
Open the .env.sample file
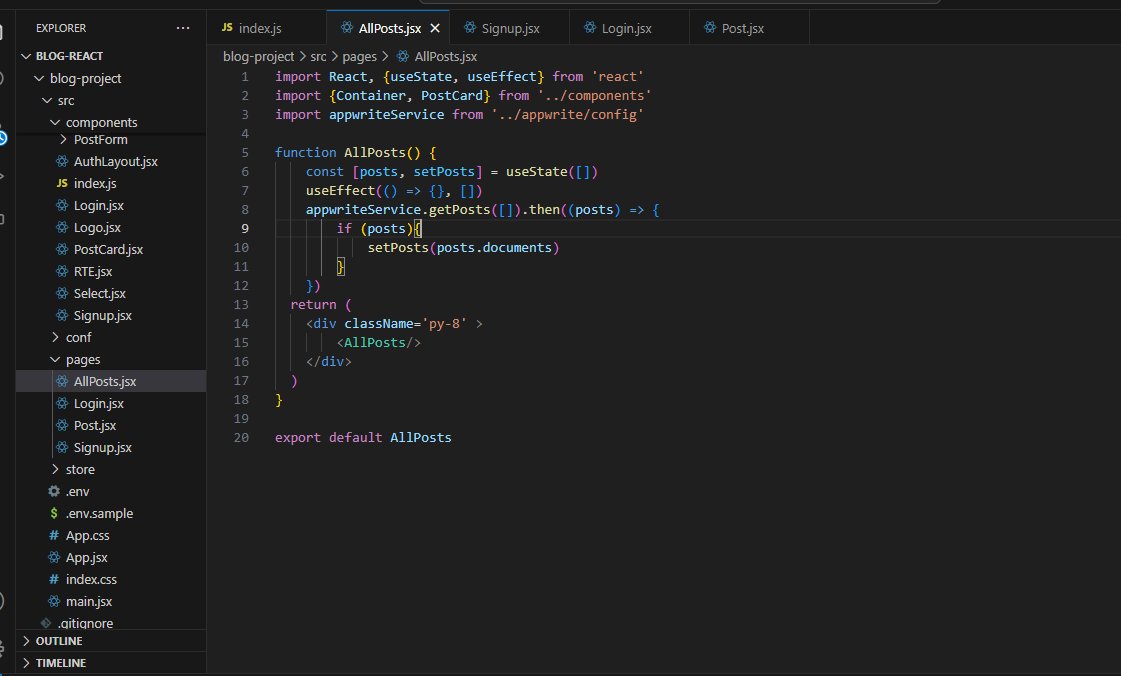(111, 514)
